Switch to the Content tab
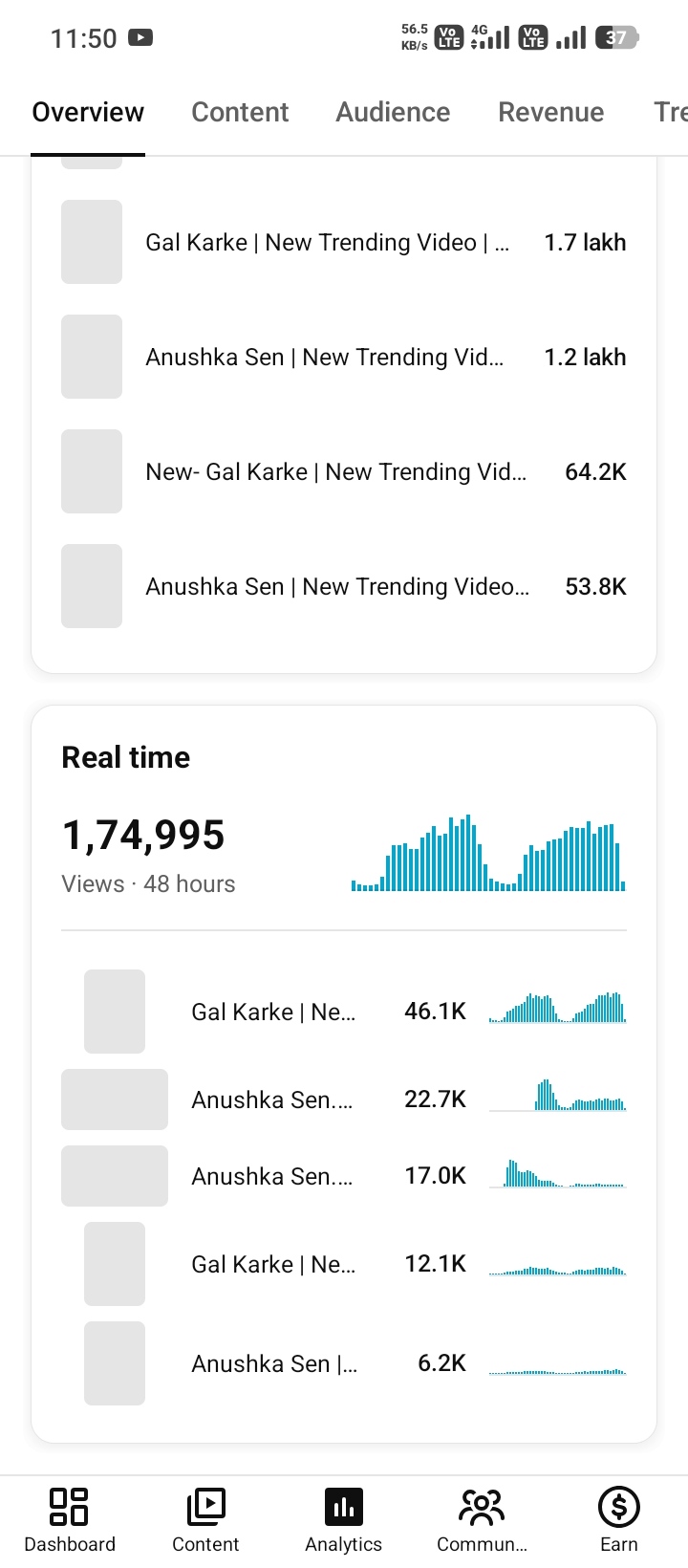The height and width of the screenshot is (1568, 688). [x=240, y=112]
